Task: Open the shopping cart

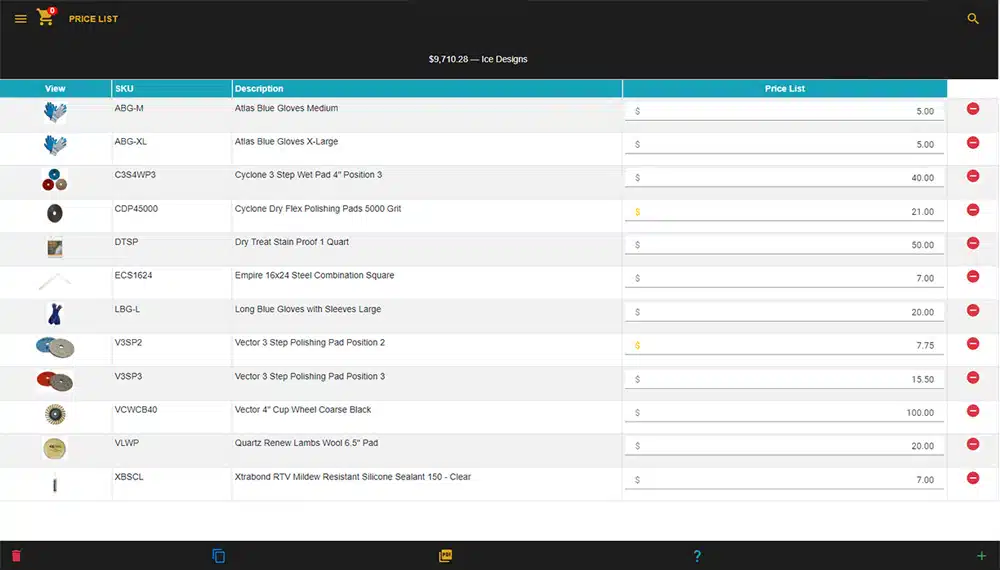Action: (45, 18)
